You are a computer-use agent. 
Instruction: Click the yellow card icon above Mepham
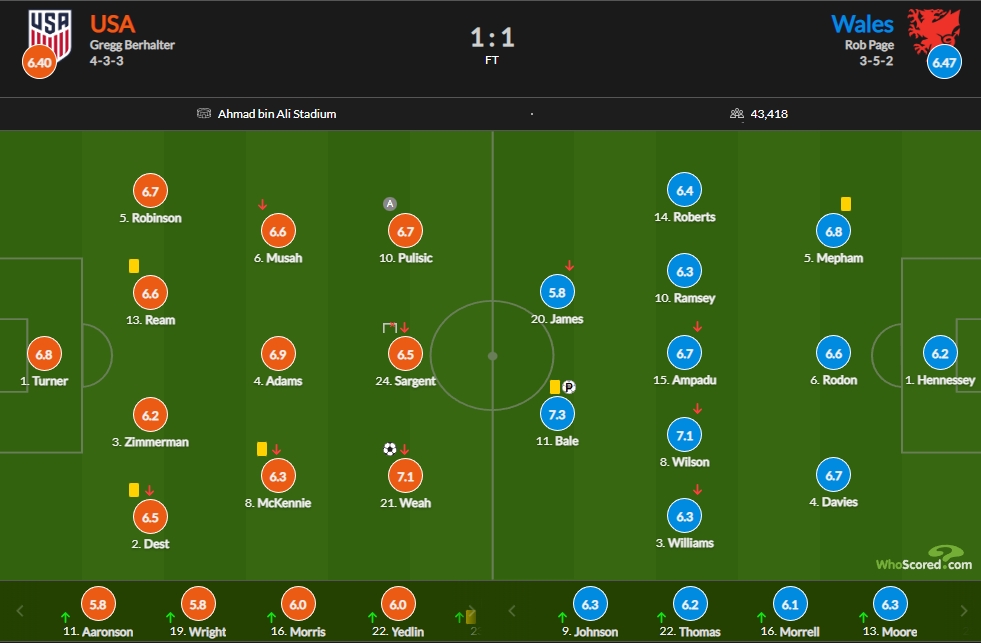[x=846, y=204]
